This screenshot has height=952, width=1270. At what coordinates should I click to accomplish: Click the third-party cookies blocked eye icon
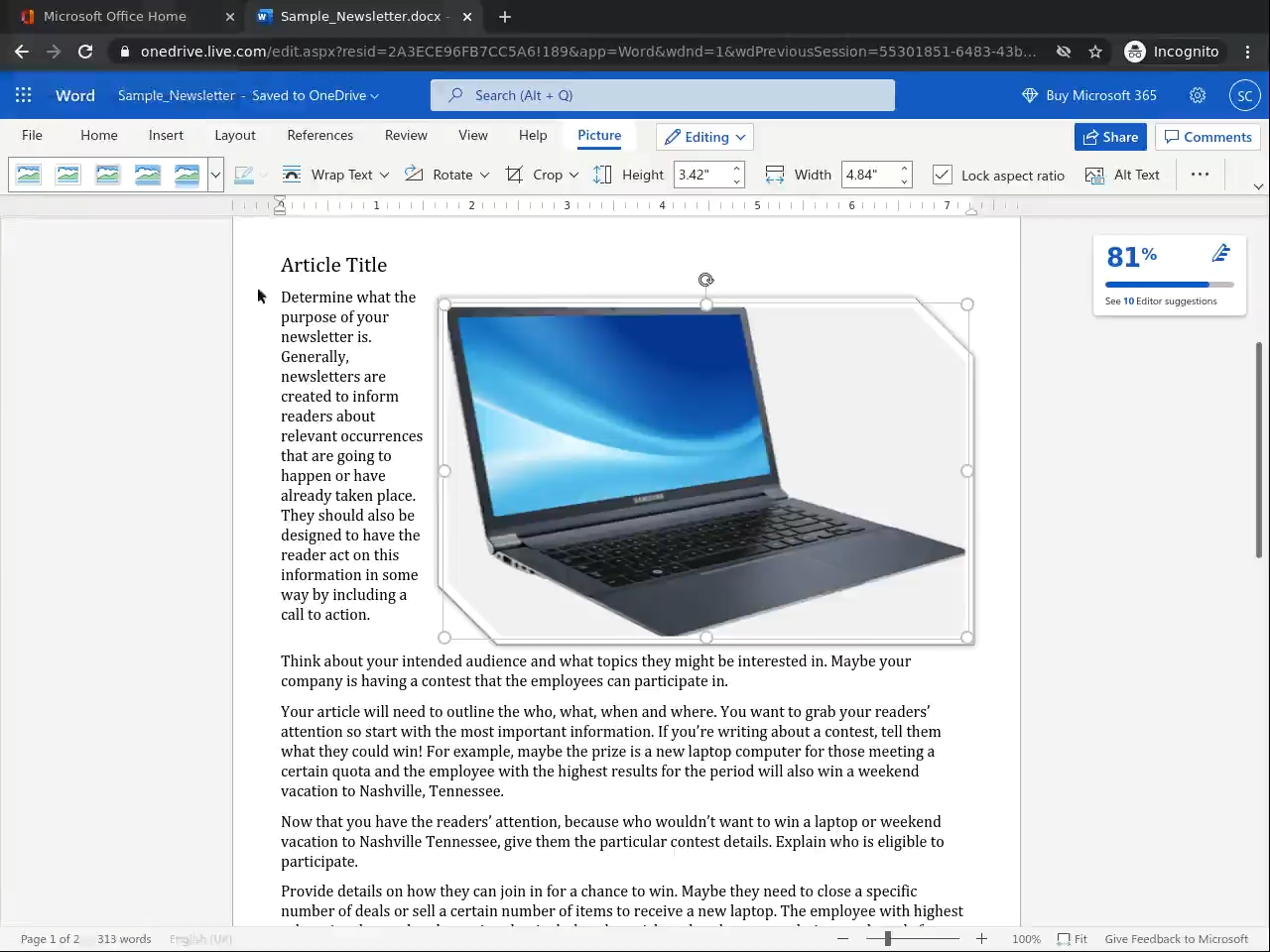(1064, 52)
